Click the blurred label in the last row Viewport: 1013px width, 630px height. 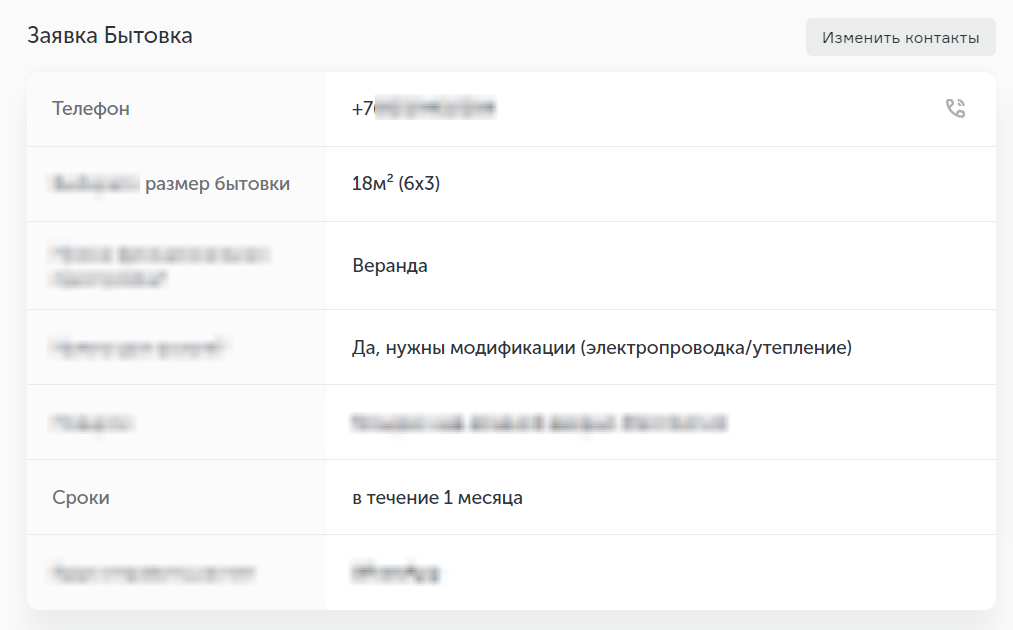pyautogui.click(x=153, y=573)
